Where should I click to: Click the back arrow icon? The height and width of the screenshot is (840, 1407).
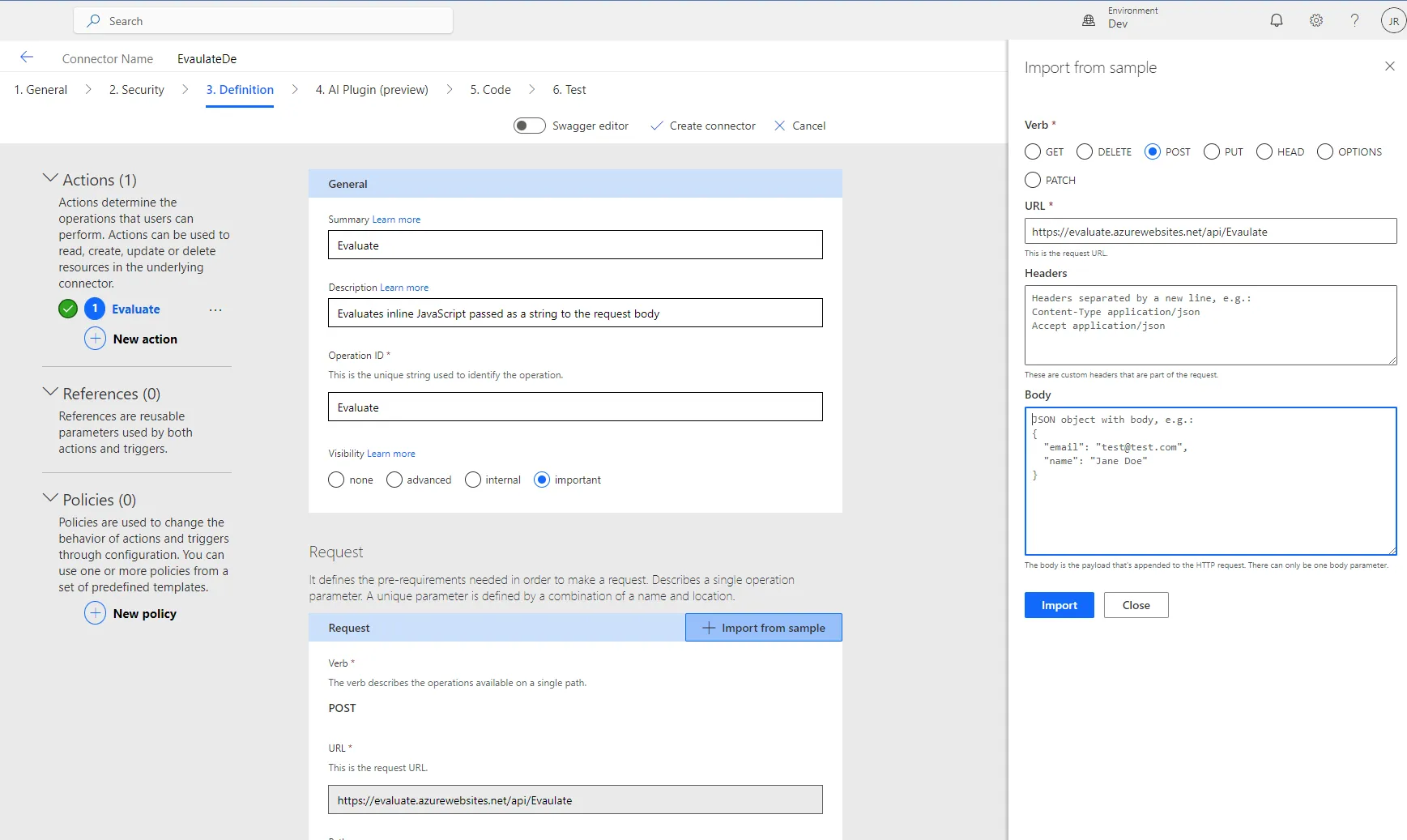point(27,58)
